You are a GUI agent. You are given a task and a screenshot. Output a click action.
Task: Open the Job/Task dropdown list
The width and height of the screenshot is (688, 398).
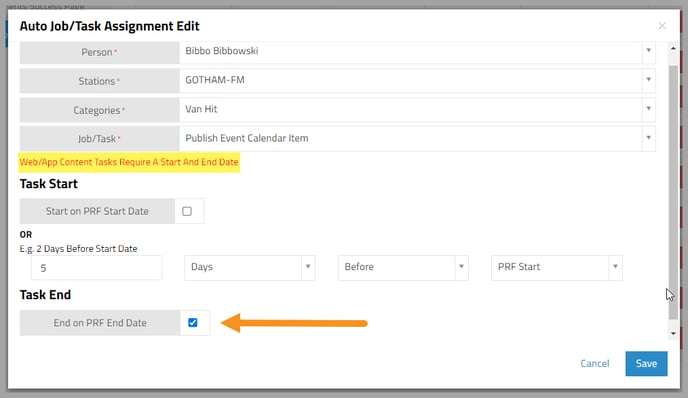click(x=417, y=138)
